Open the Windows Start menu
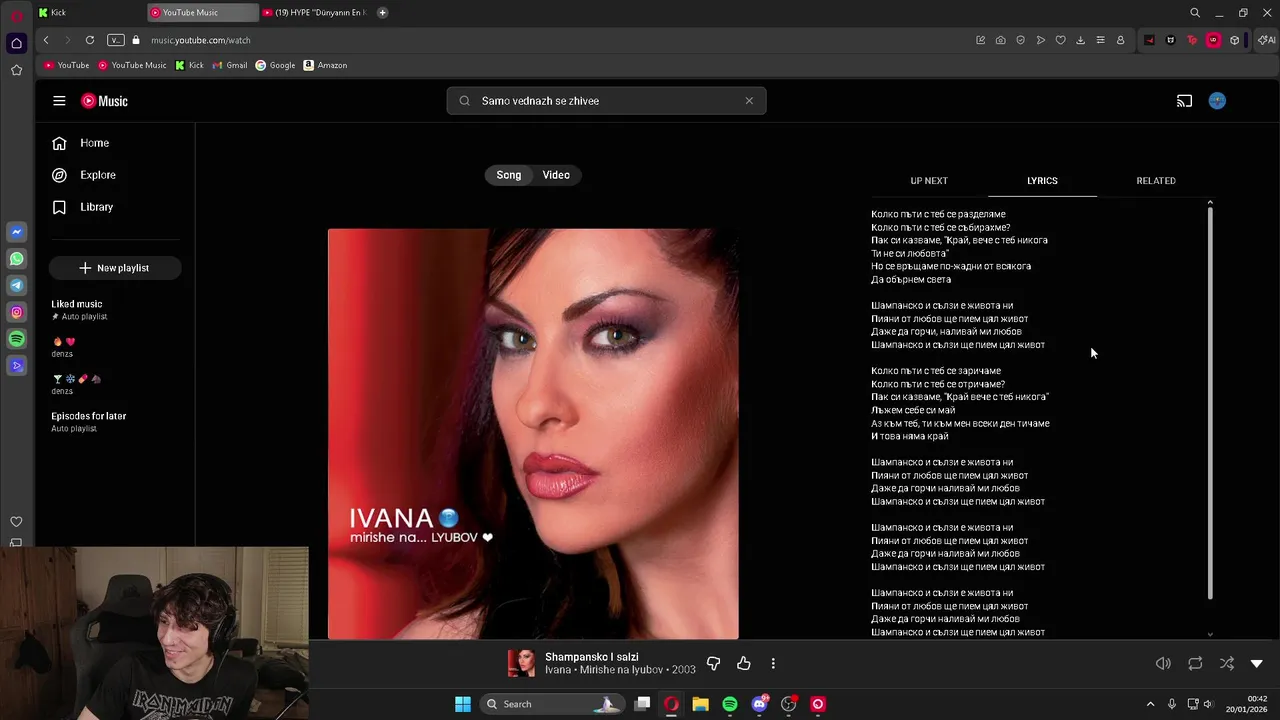This screenshot has height=720, width=1280. [463, 704]
